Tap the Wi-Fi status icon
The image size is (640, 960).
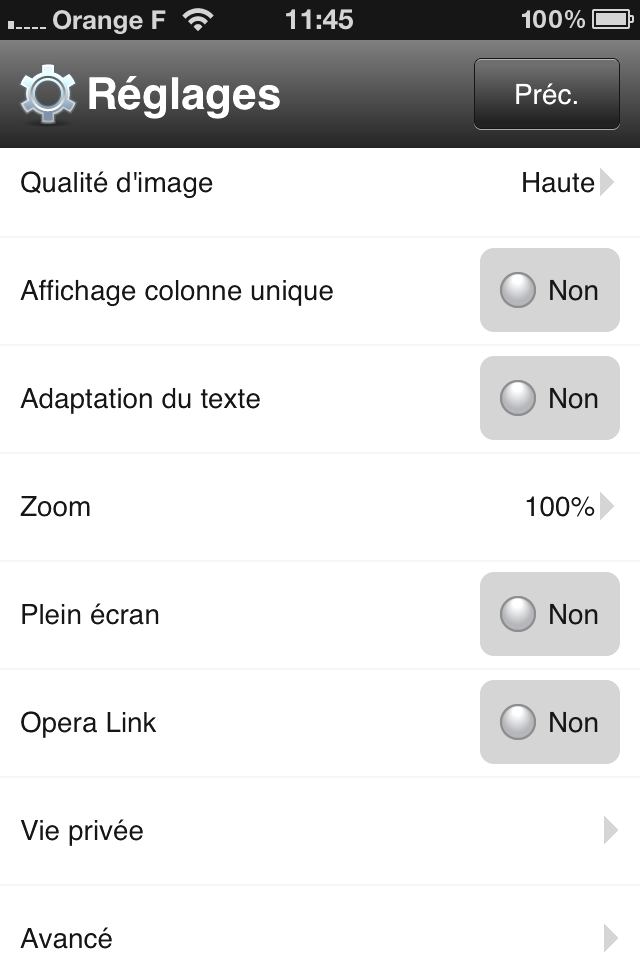200,20
